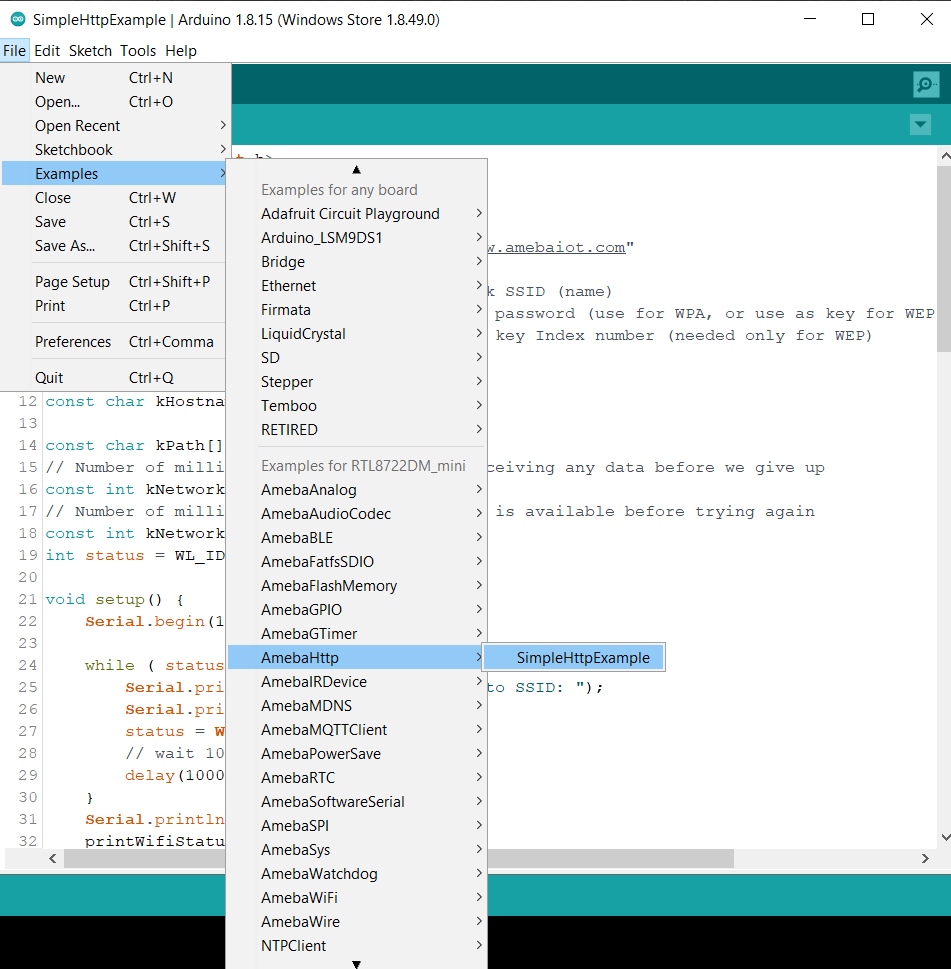This screenshot has height=969, width=951.
Task: Open the AmebaMDNS examples submenu
Action: click(357, 706)
